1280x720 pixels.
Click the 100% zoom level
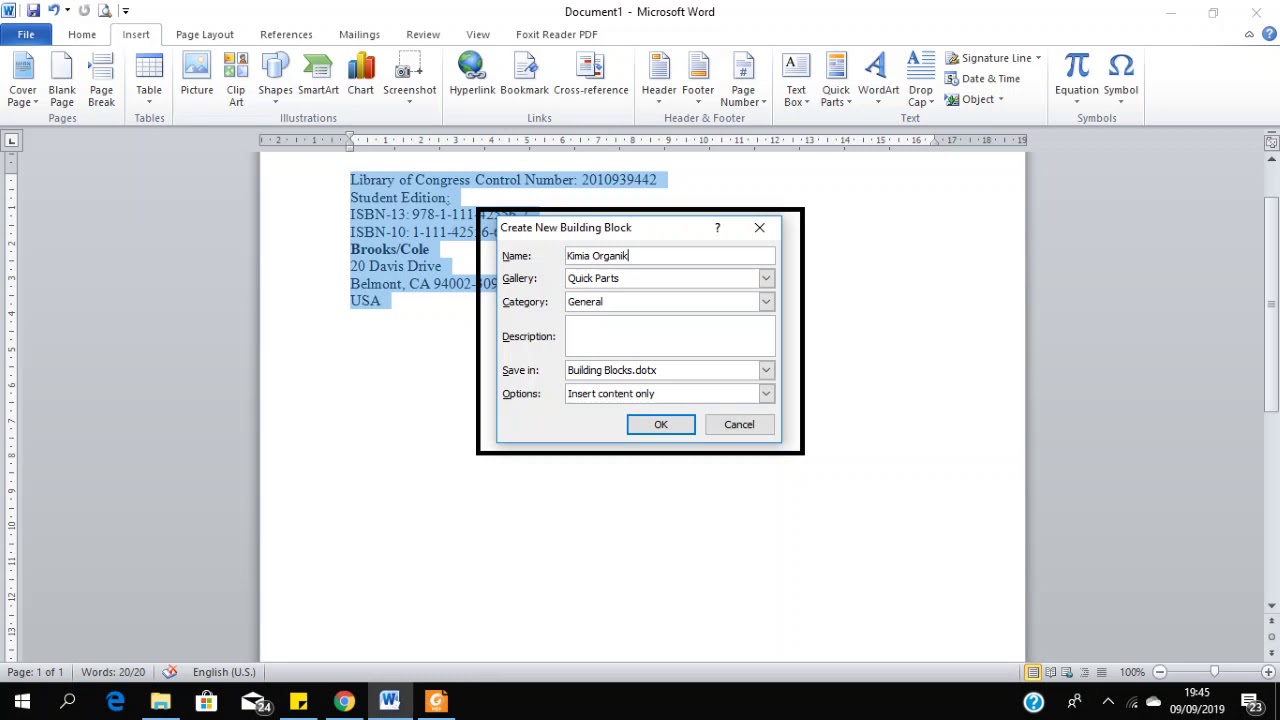(x=1132, y=672)
